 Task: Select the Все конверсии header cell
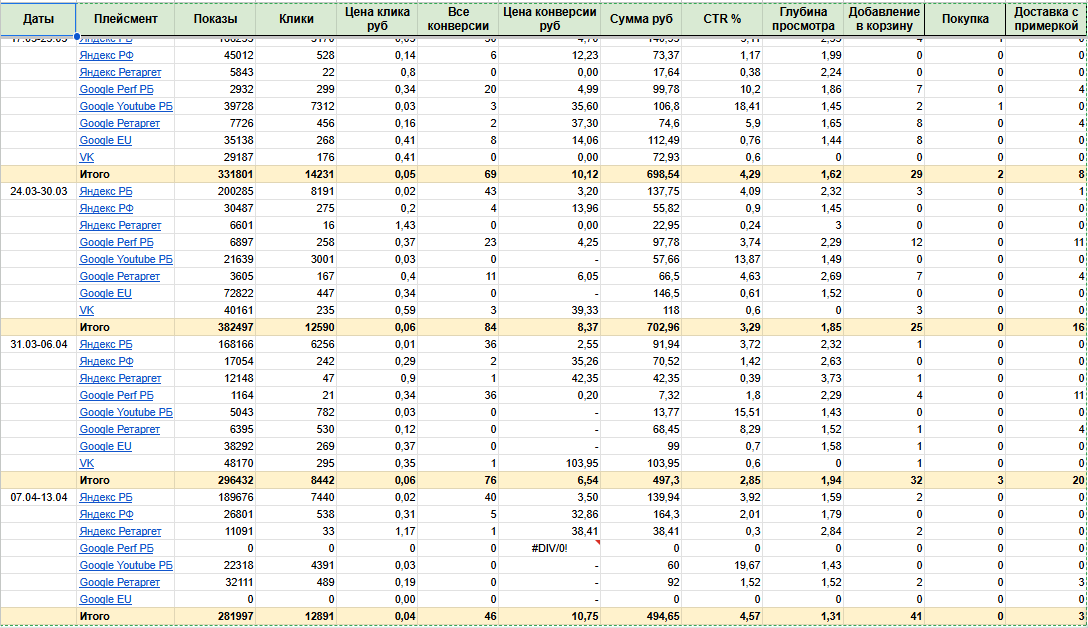[x=458, y=19]
